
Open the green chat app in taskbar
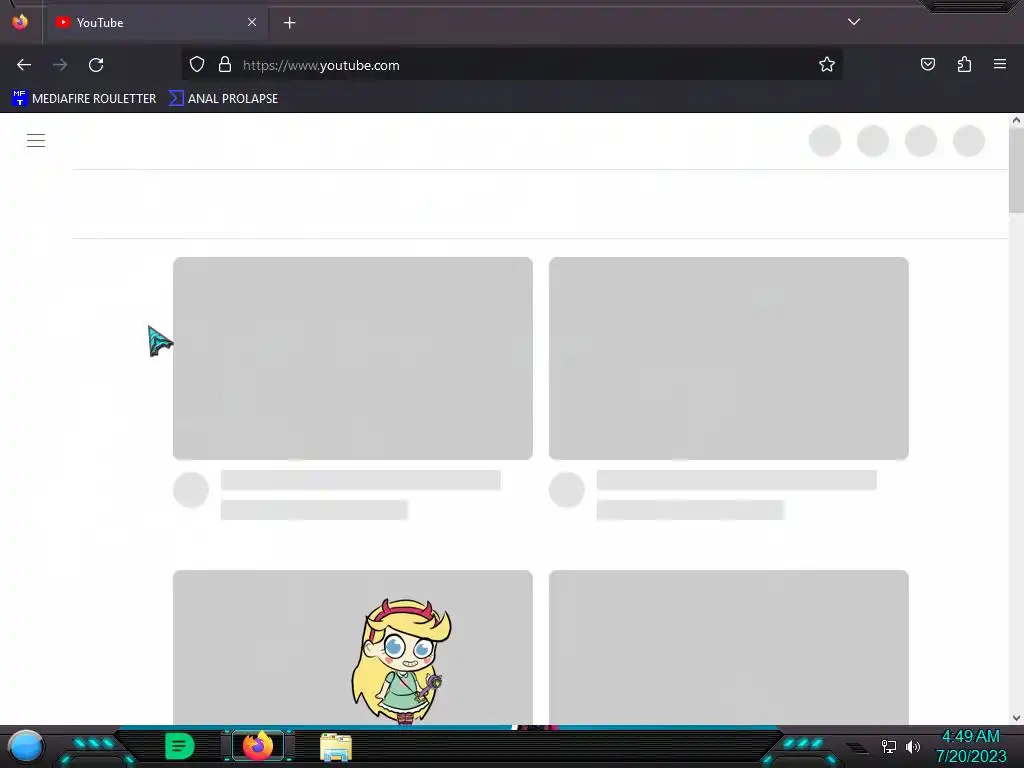pos(179,746)
